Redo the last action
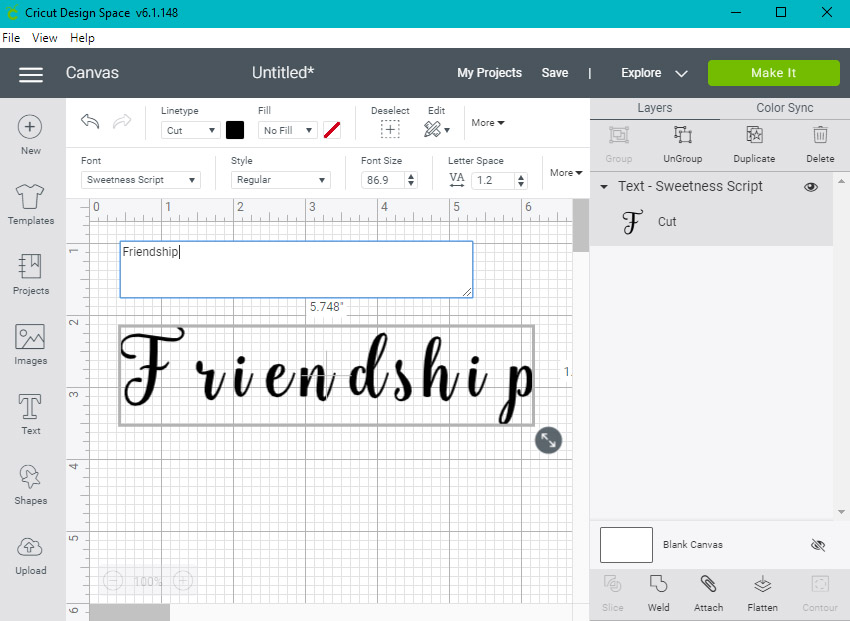This screenshot has width=850, height=621. (x=122, y=121)
